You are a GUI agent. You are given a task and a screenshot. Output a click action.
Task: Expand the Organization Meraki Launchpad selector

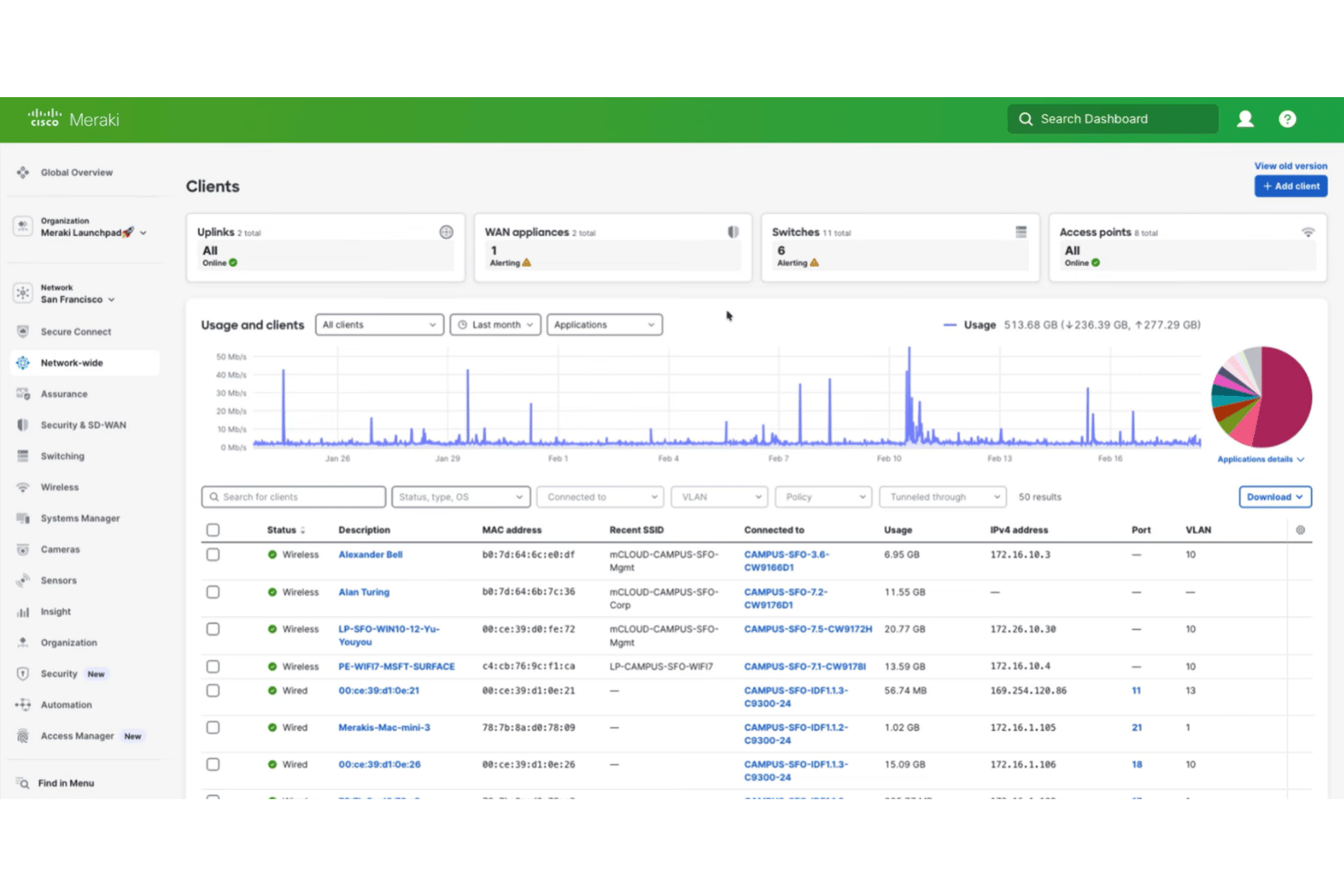(x=93, y=227)
